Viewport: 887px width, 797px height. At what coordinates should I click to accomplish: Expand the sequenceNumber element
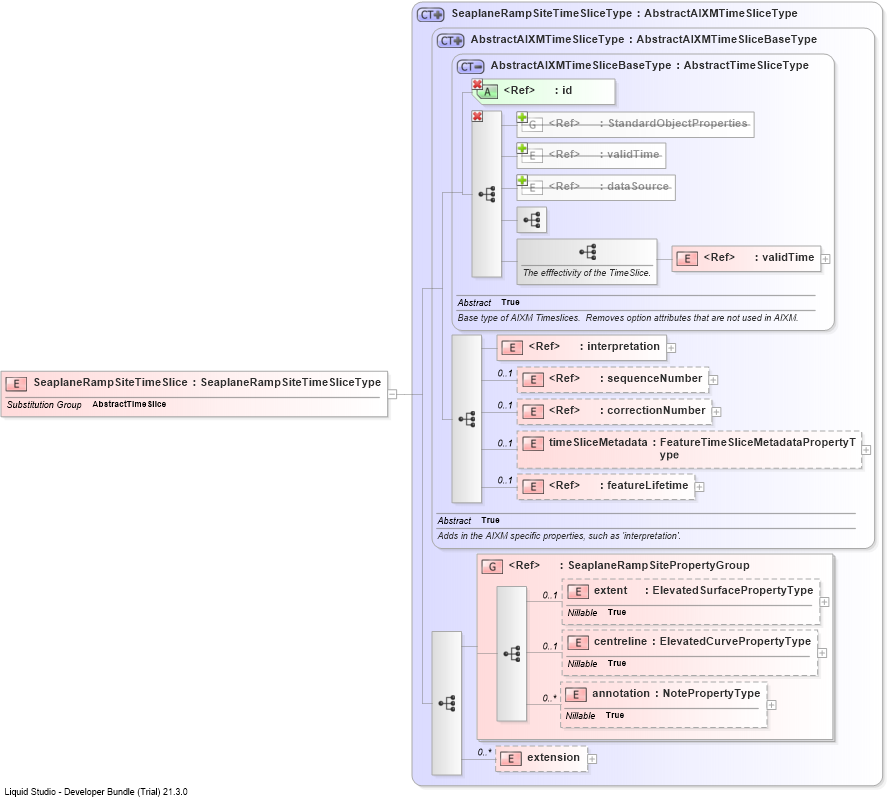(x=713, y=380)
